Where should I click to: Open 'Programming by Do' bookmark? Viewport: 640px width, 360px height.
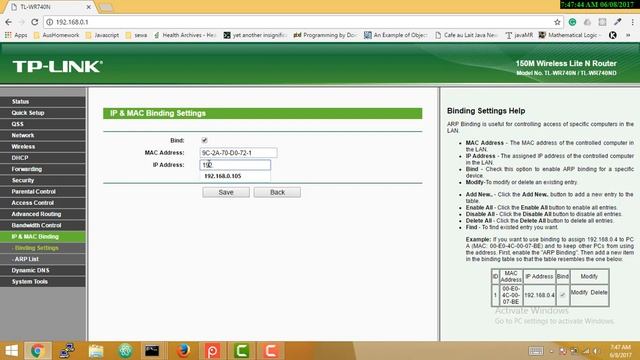coord(325,36)
